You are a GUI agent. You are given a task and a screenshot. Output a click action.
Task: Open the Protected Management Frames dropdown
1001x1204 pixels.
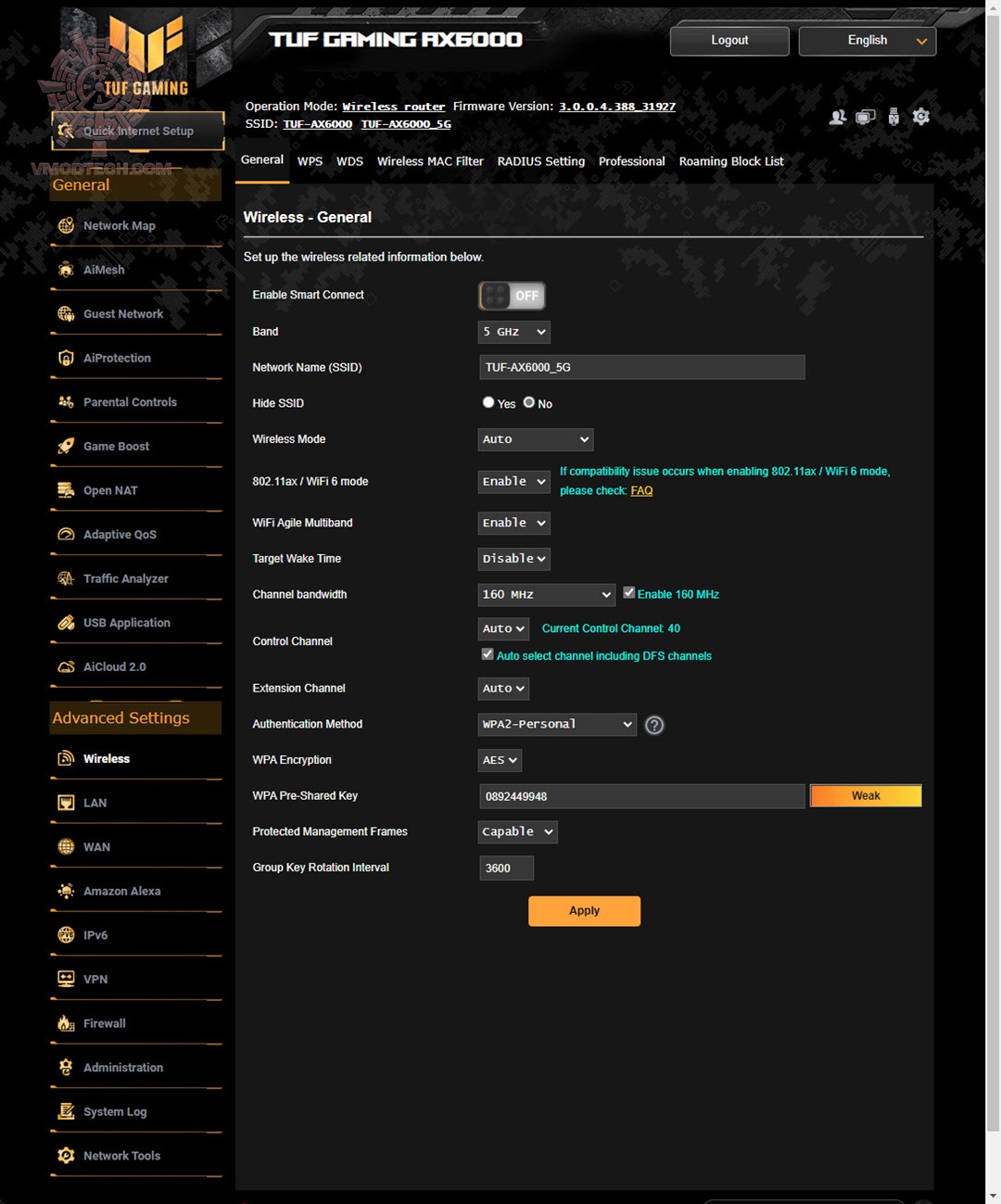tap(517, 832)
